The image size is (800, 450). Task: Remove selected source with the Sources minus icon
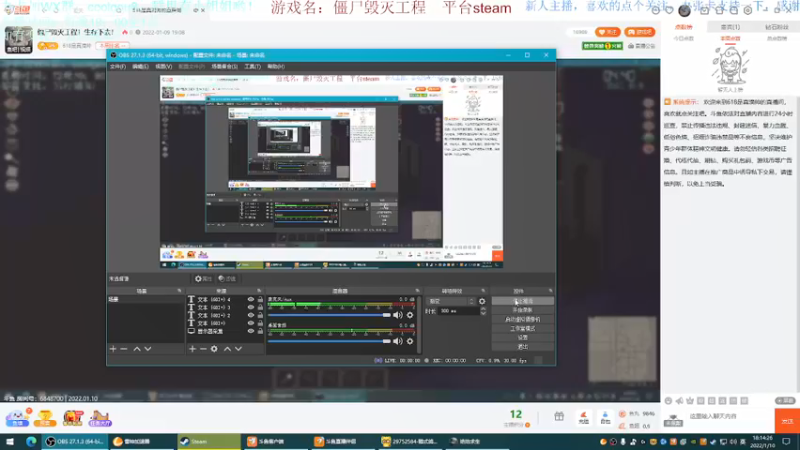203,349
